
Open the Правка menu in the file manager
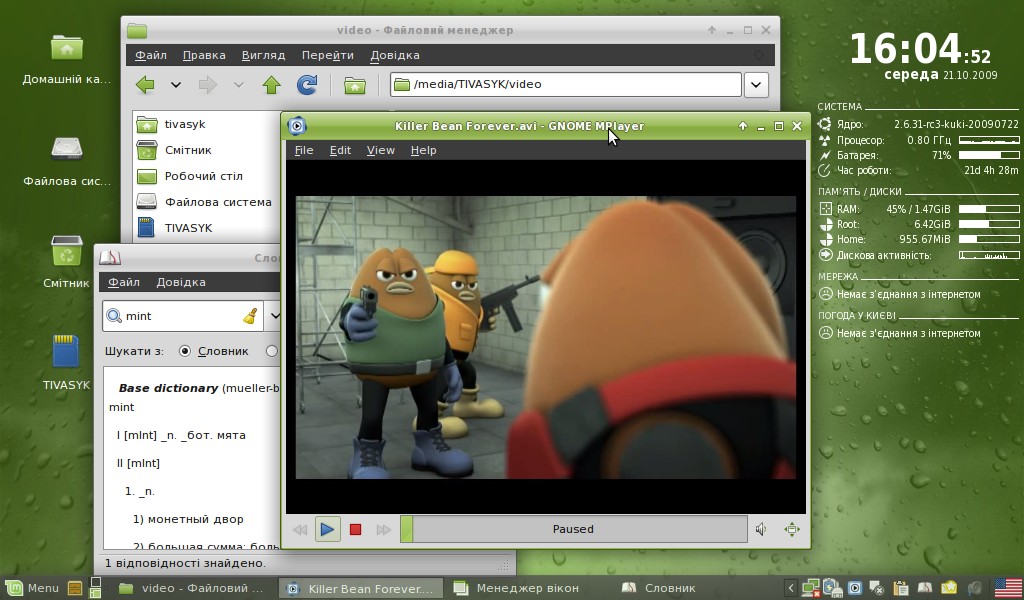(204, 55)
